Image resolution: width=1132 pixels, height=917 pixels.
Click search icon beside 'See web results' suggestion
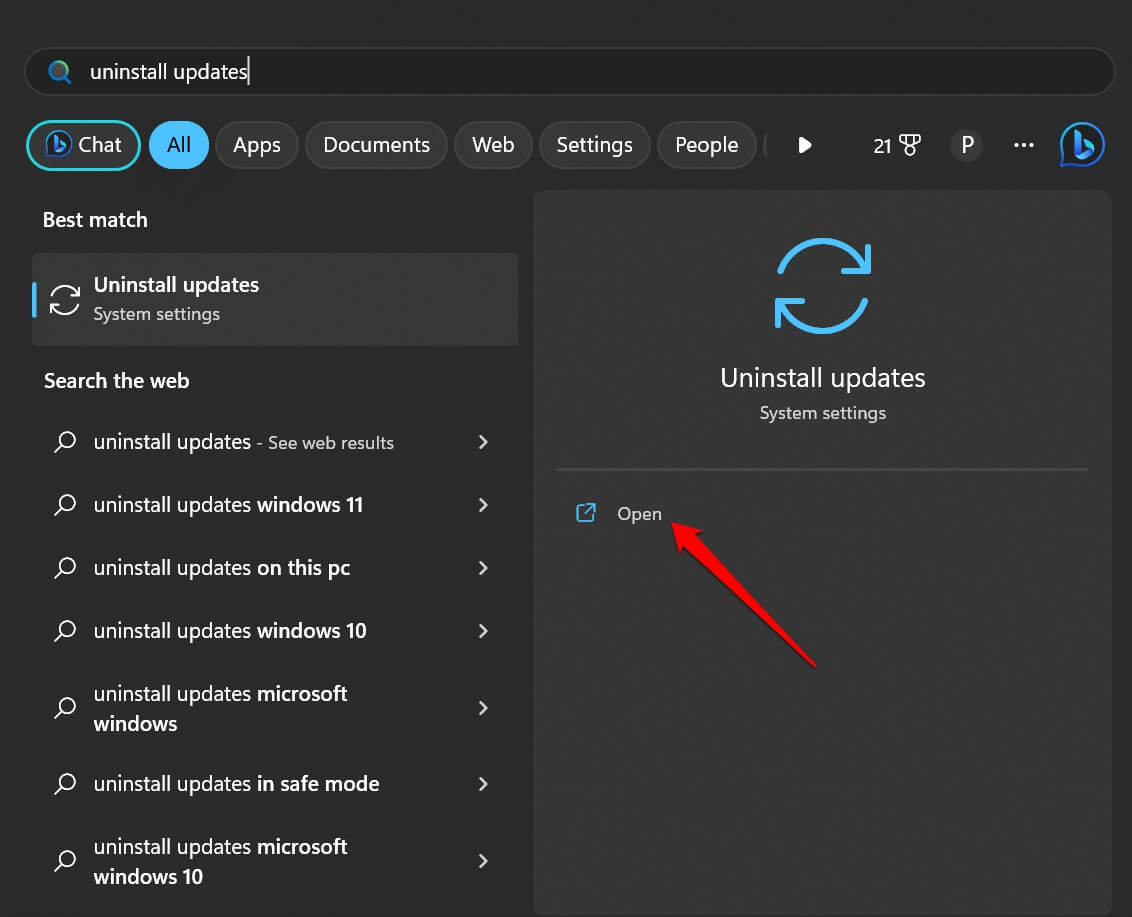pos(65,441)
